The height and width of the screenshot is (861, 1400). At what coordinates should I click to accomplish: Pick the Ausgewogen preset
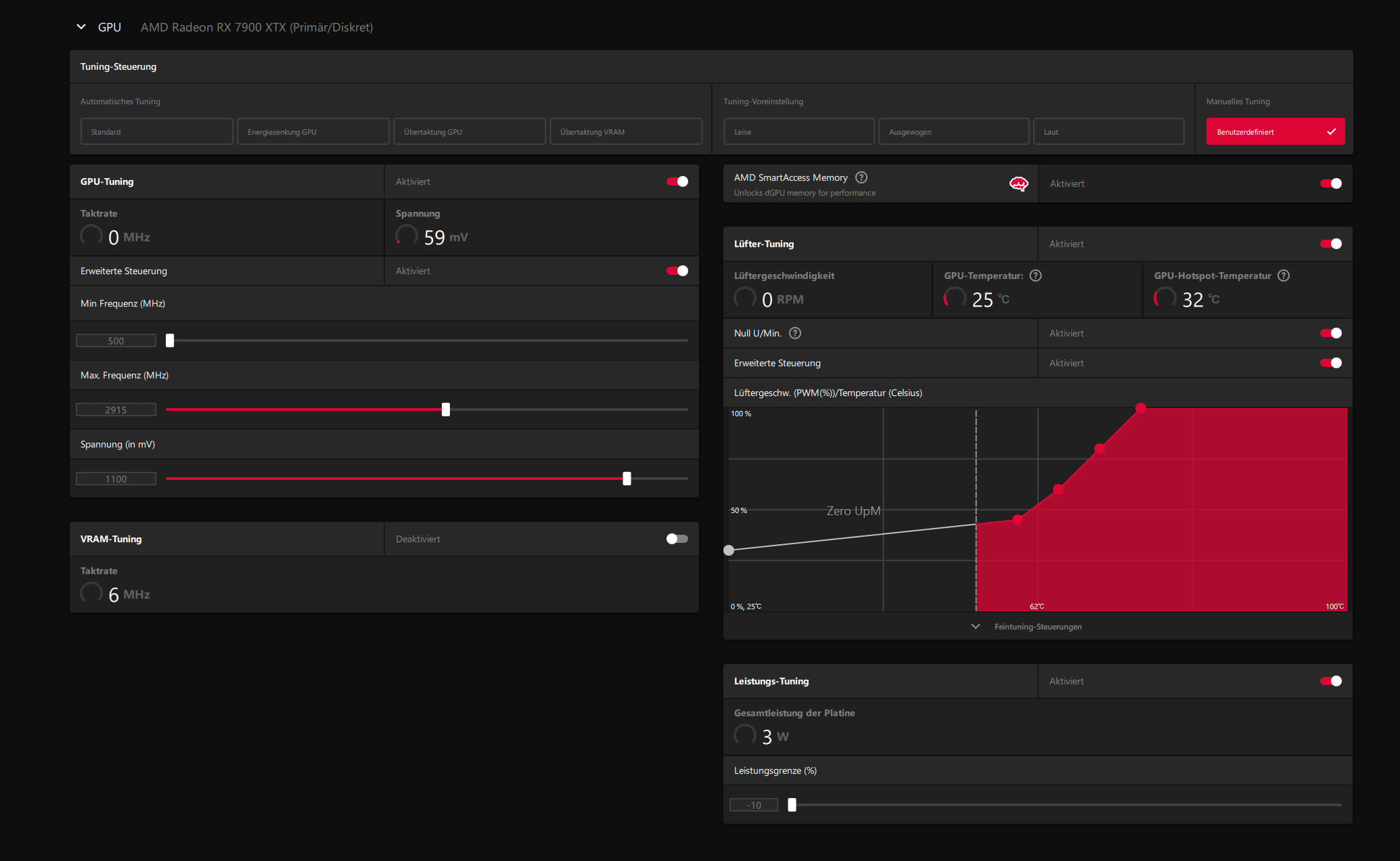click(x=953, y=132)
